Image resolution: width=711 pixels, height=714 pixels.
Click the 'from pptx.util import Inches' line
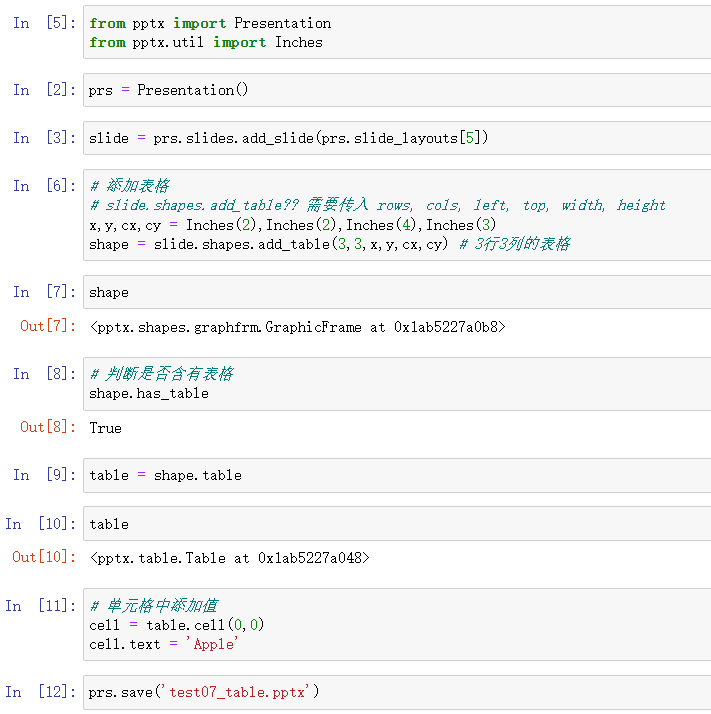tap(206, 42)
